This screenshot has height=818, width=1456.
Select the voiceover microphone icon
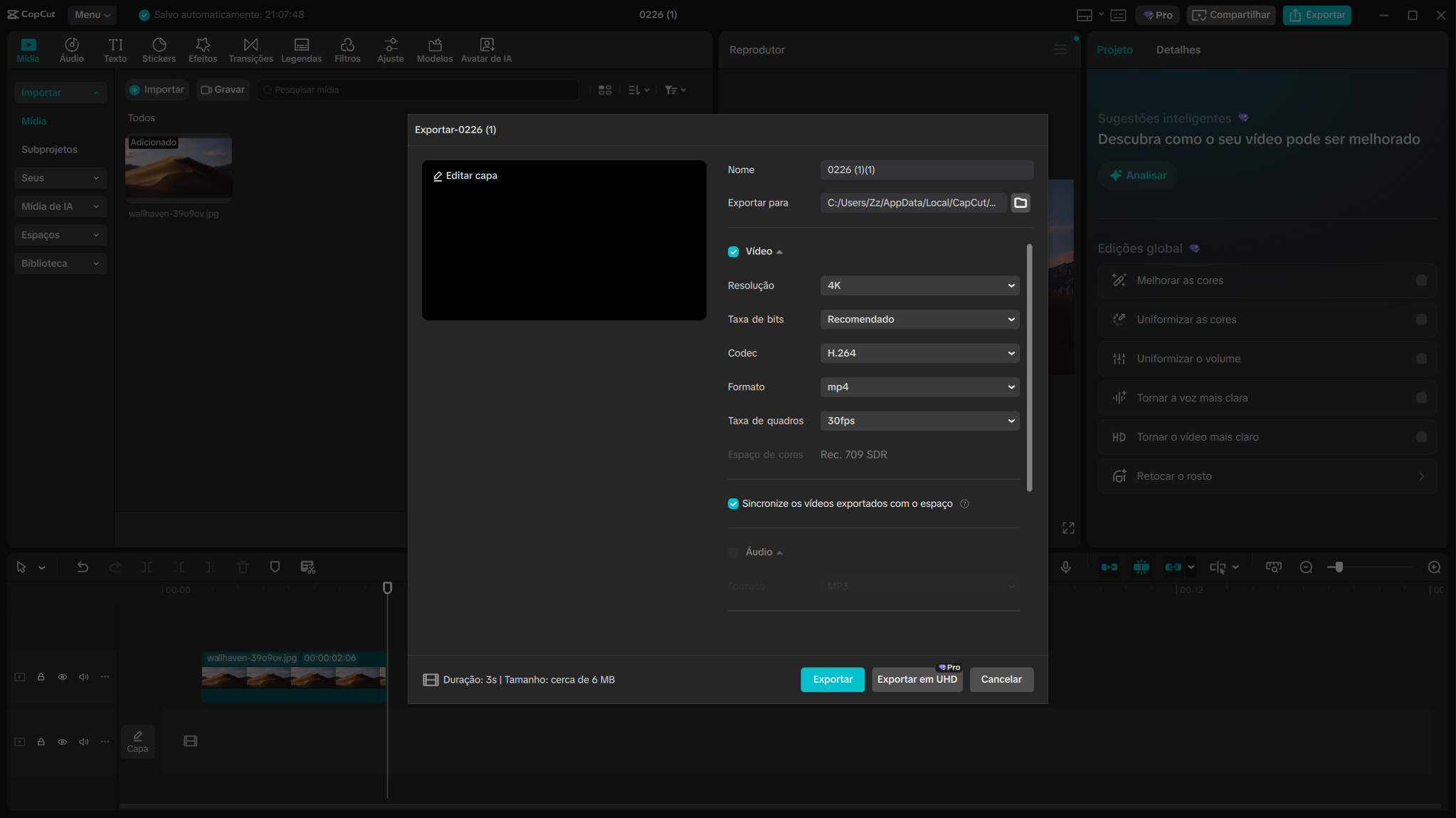point(1066,567)
